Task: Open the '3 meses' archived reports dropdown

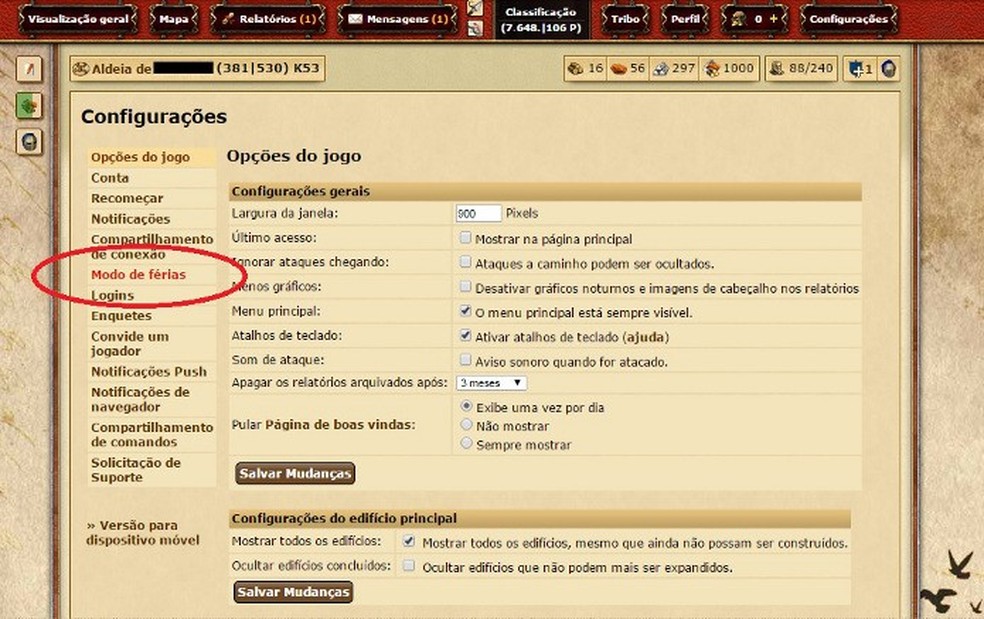Action: pyautogui.click(x=491, y=383)
